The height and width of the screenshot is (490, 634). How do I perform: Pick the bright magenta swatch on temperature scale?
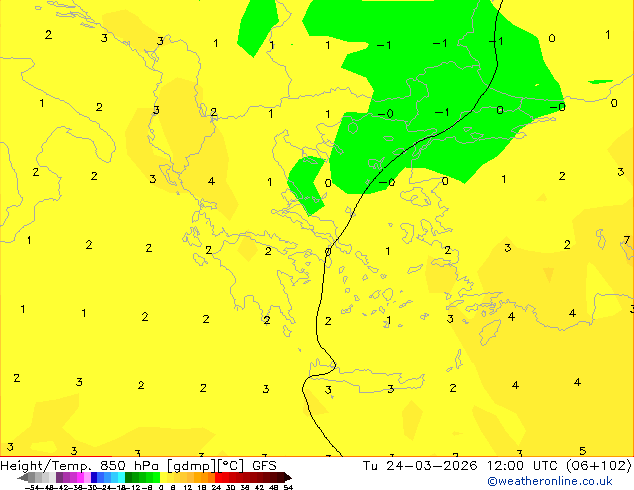coord(80,477)
